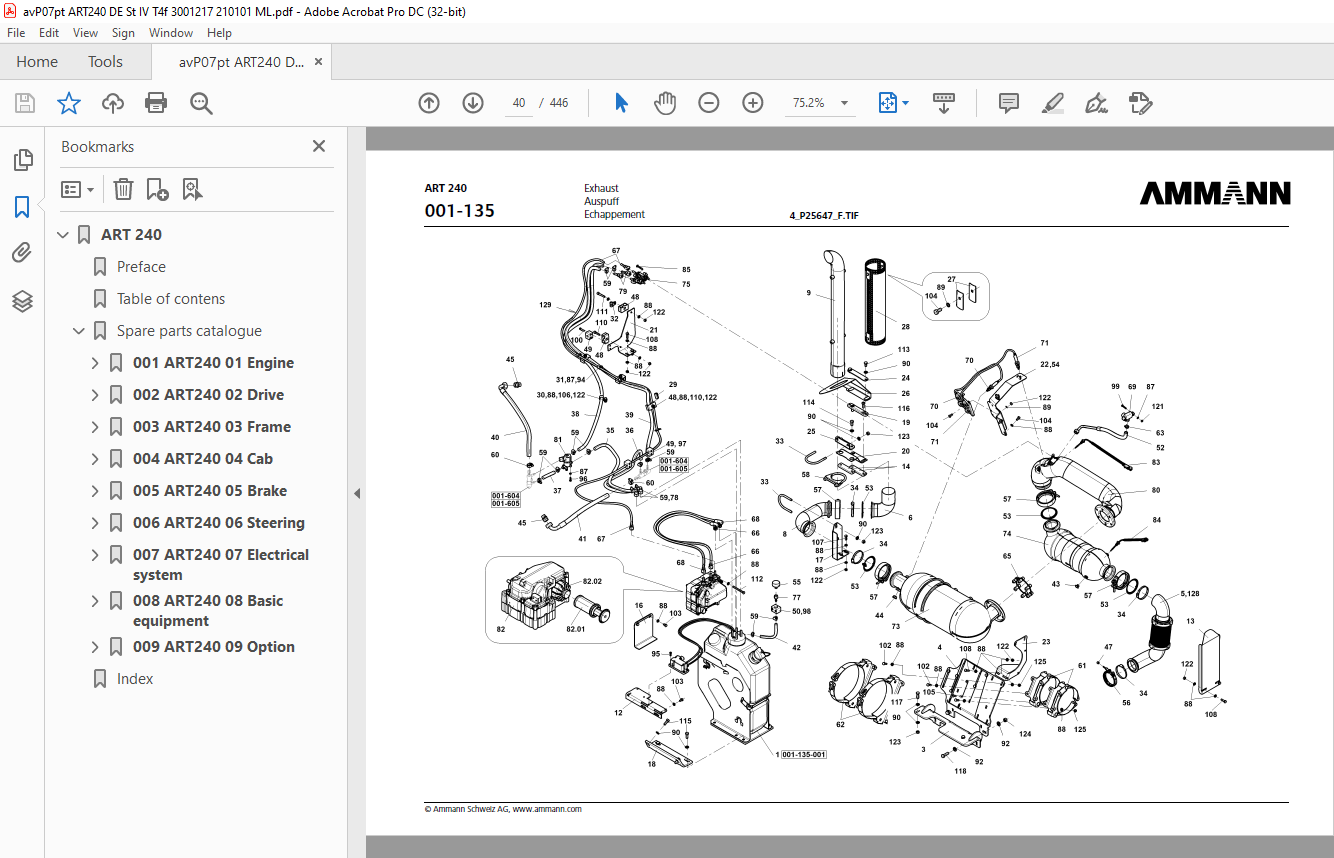1334x858 pixels.
Task: Open the sign document pen tool
Action: tap(1096, 103)
